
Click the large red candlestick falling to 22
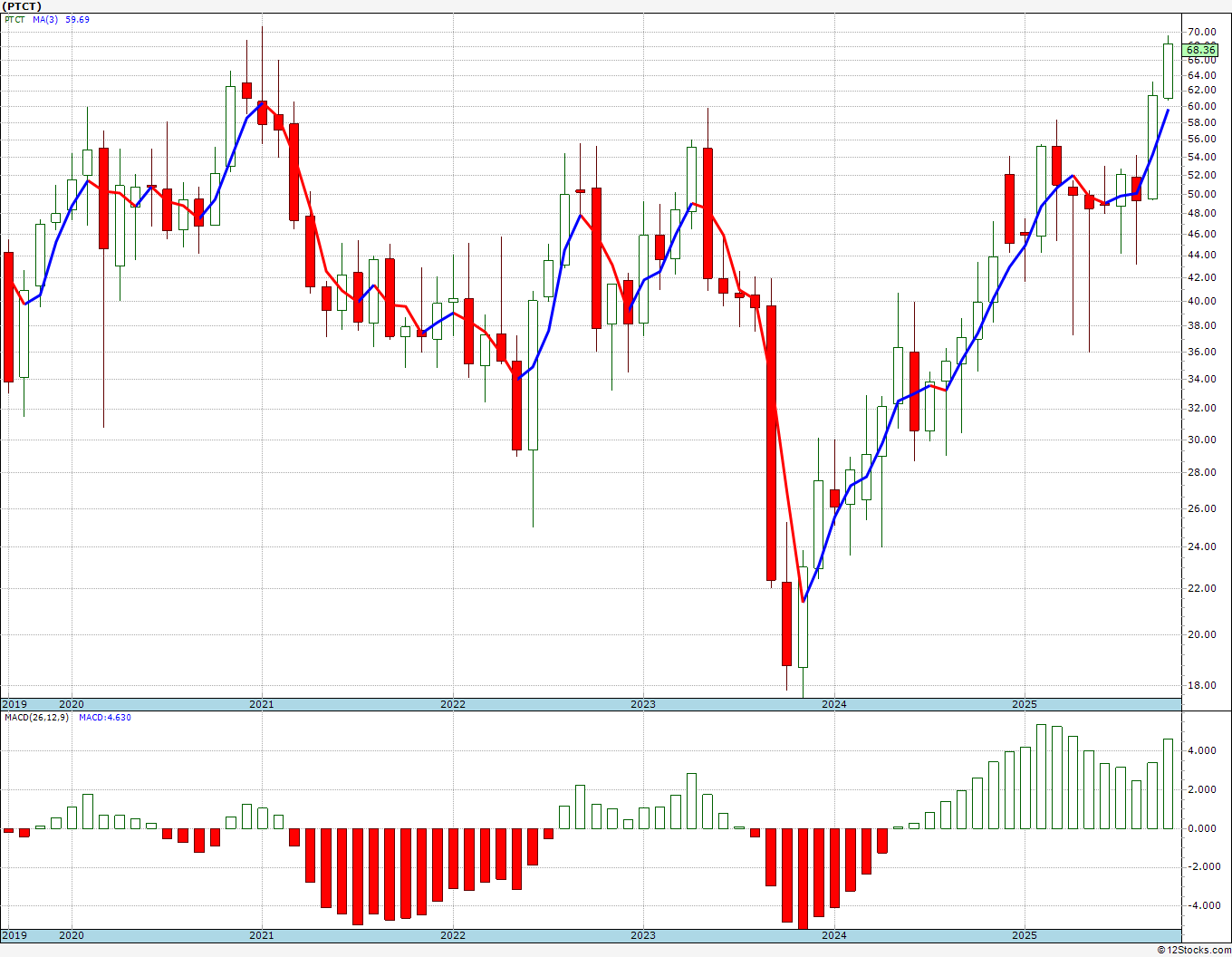tap(771, 442)
